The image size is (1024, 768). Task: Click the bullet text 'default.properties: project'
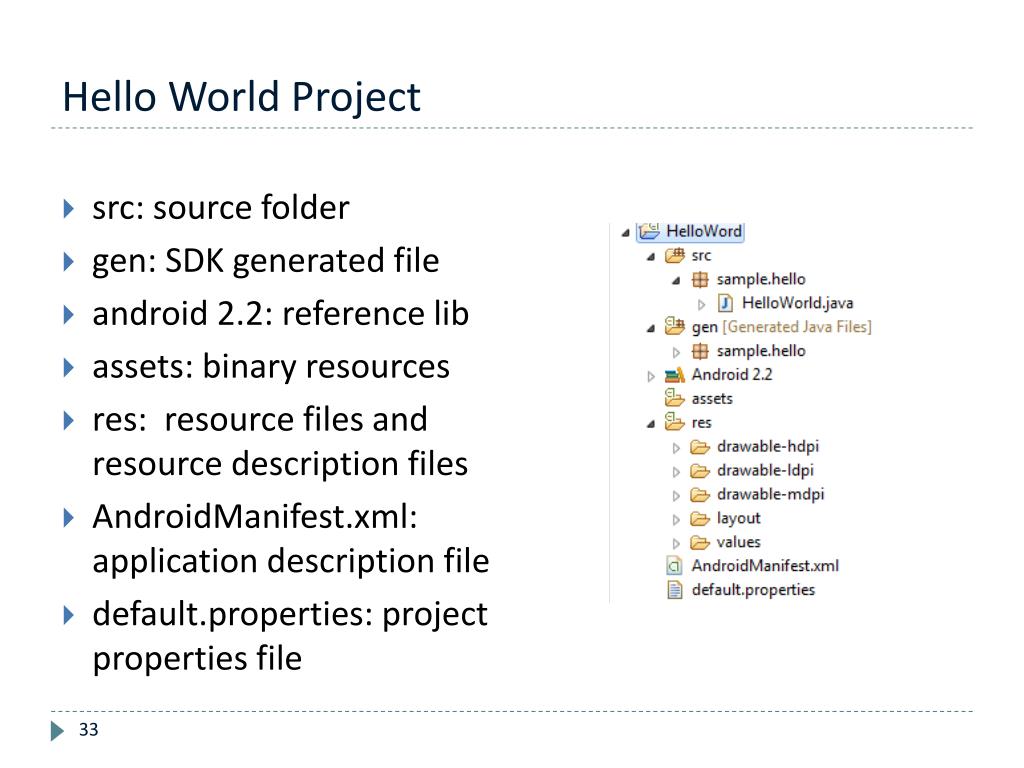289,615
